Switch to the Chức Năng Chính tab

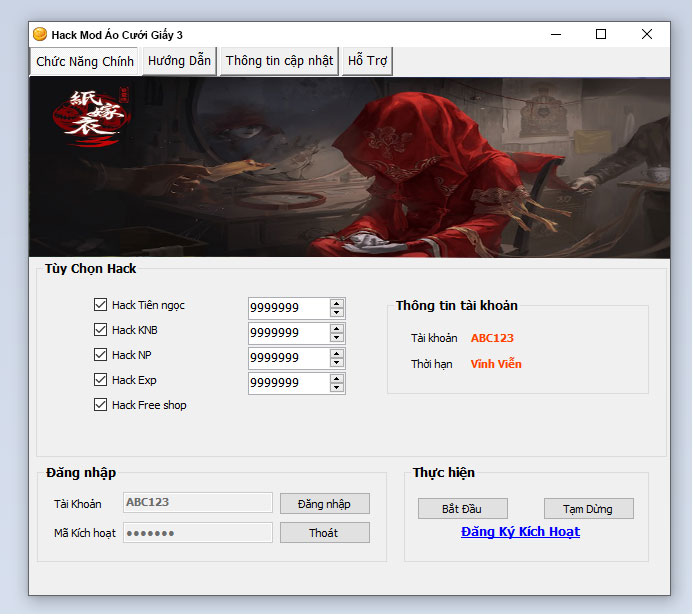pos(85,61)
